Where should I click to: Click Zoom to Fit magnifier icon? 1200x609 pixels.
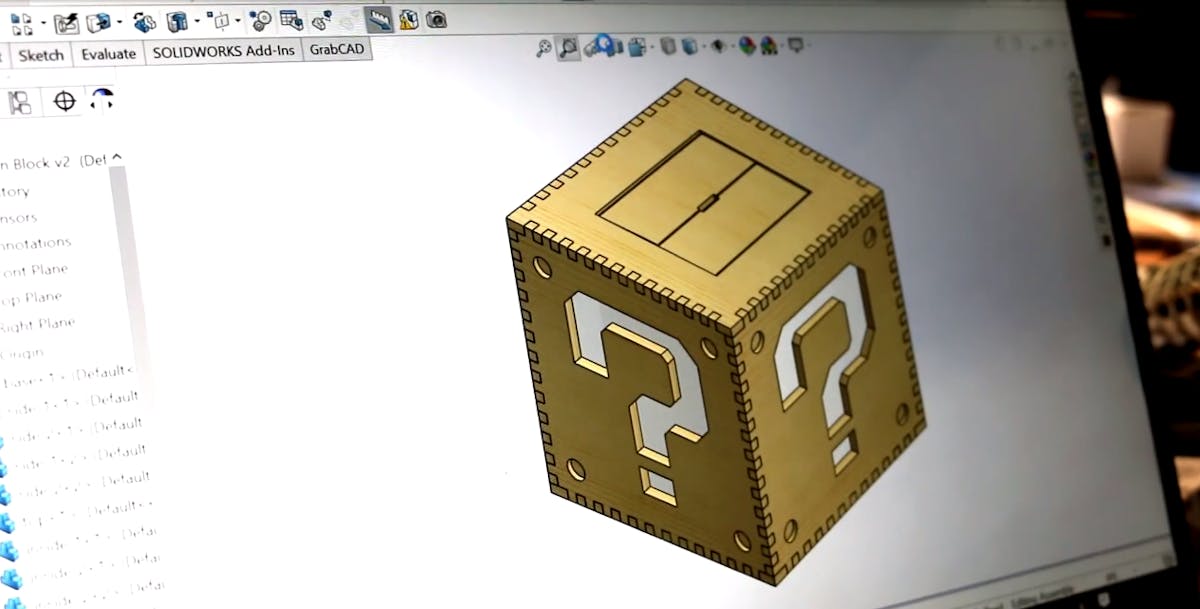click(544, 48)
